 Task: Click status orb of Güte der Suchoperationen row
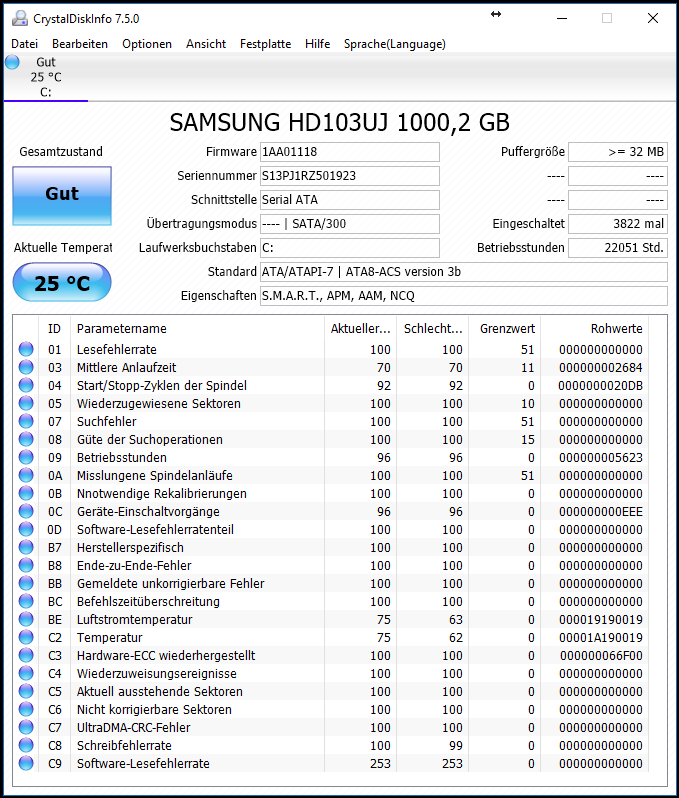click(x=26, y=439)
